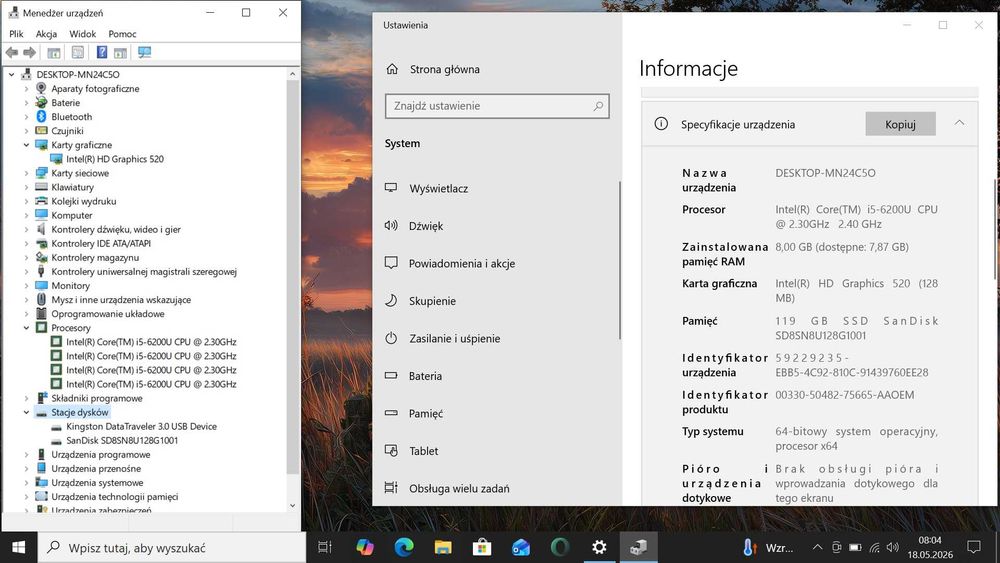1000x563 pixels.
Task: Switch to Device Manager taskbar icon
Action: (638, 547)
